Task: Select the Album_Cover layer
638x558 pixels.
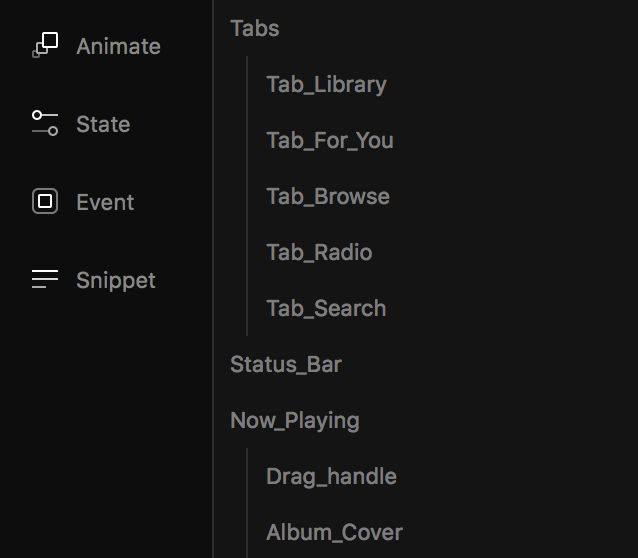Action: (334, 533)
